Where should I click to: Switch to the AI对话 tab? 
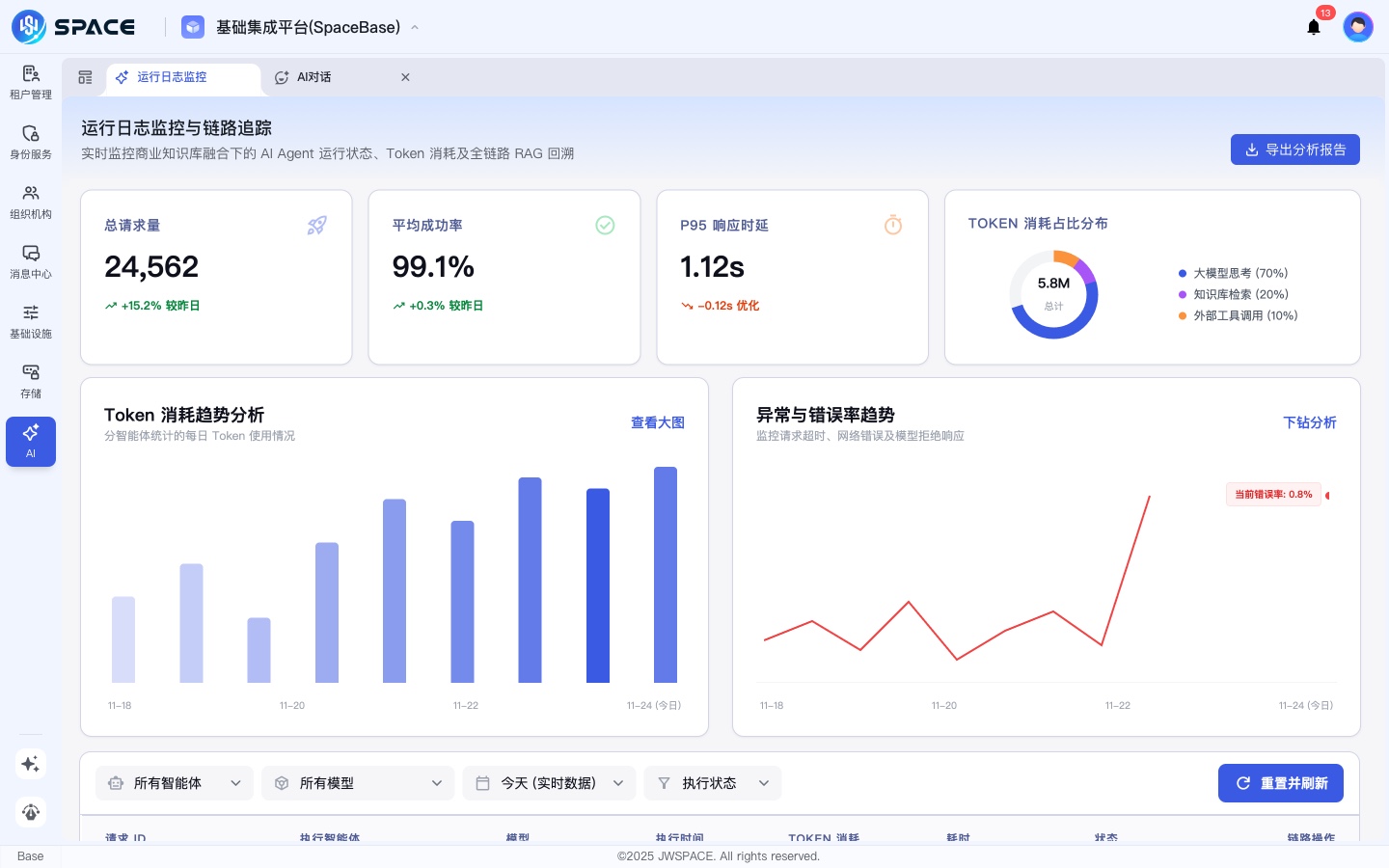[313, 77]
